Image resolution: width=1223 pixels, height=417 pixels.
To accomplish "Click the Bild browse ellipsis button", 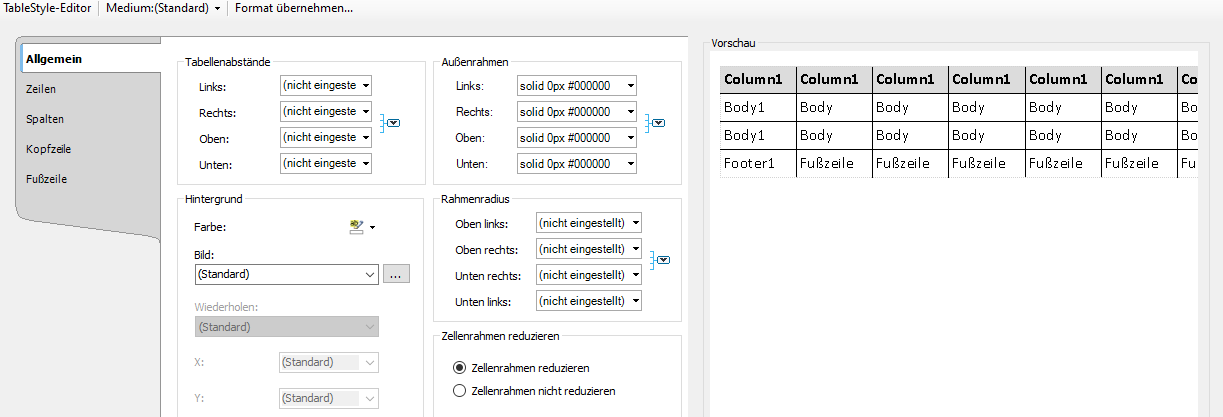I will pos(396,274).
